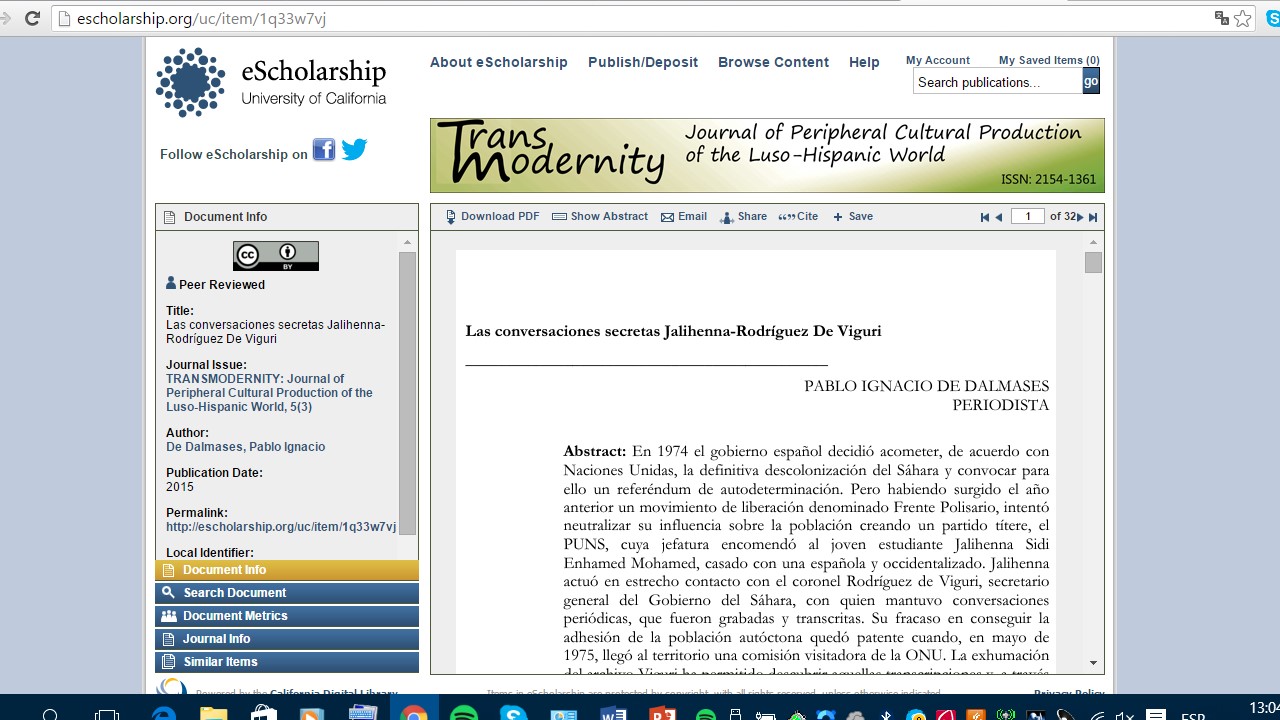The image size is (1280, 720).
Task: Open Help menu
Action: (x=864, y=62)
